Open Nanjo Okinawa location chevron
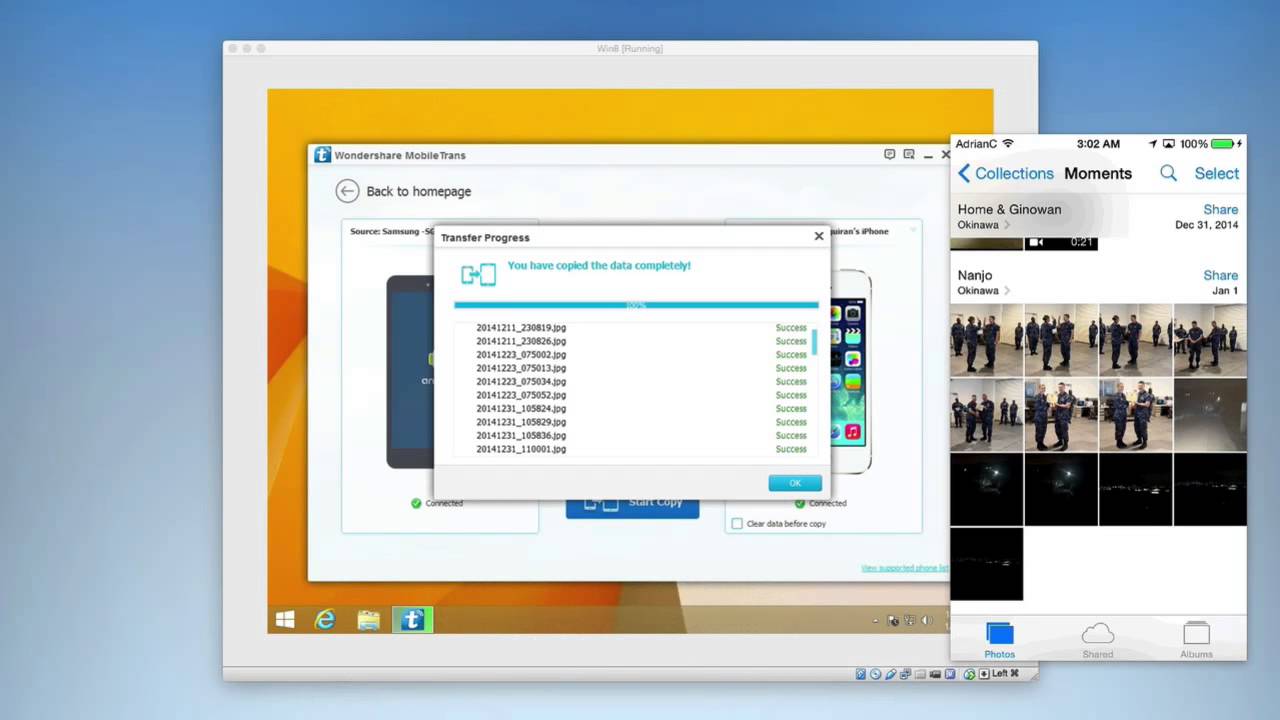The height and width of the screenshot is (720, 1280). click(1007, 291)
